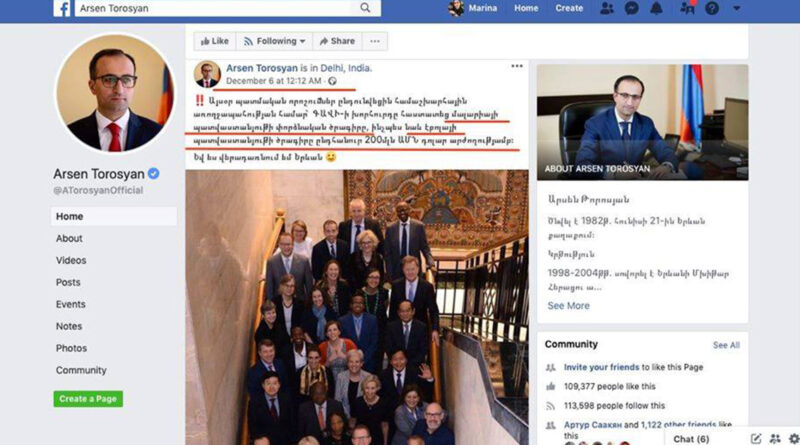Open the Messenger icon in top bar

[x=632, y=8]
